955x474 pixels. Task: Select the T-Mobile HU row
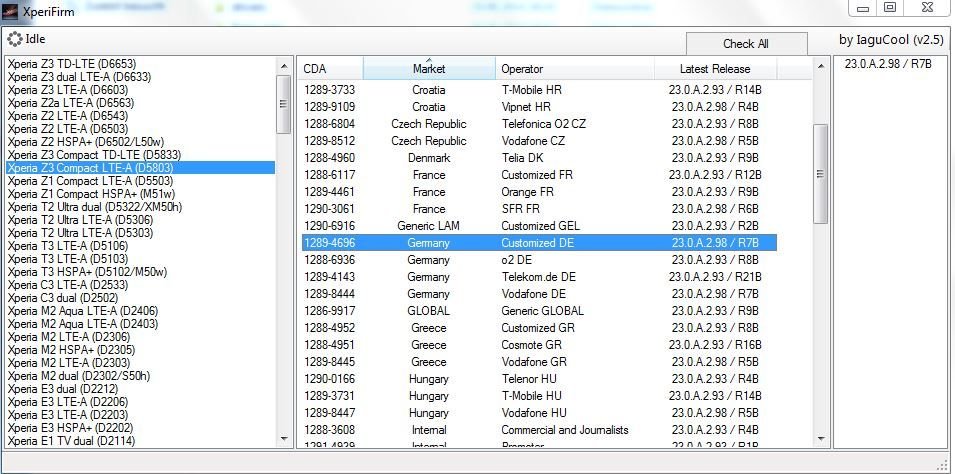[x=540, y=396]
